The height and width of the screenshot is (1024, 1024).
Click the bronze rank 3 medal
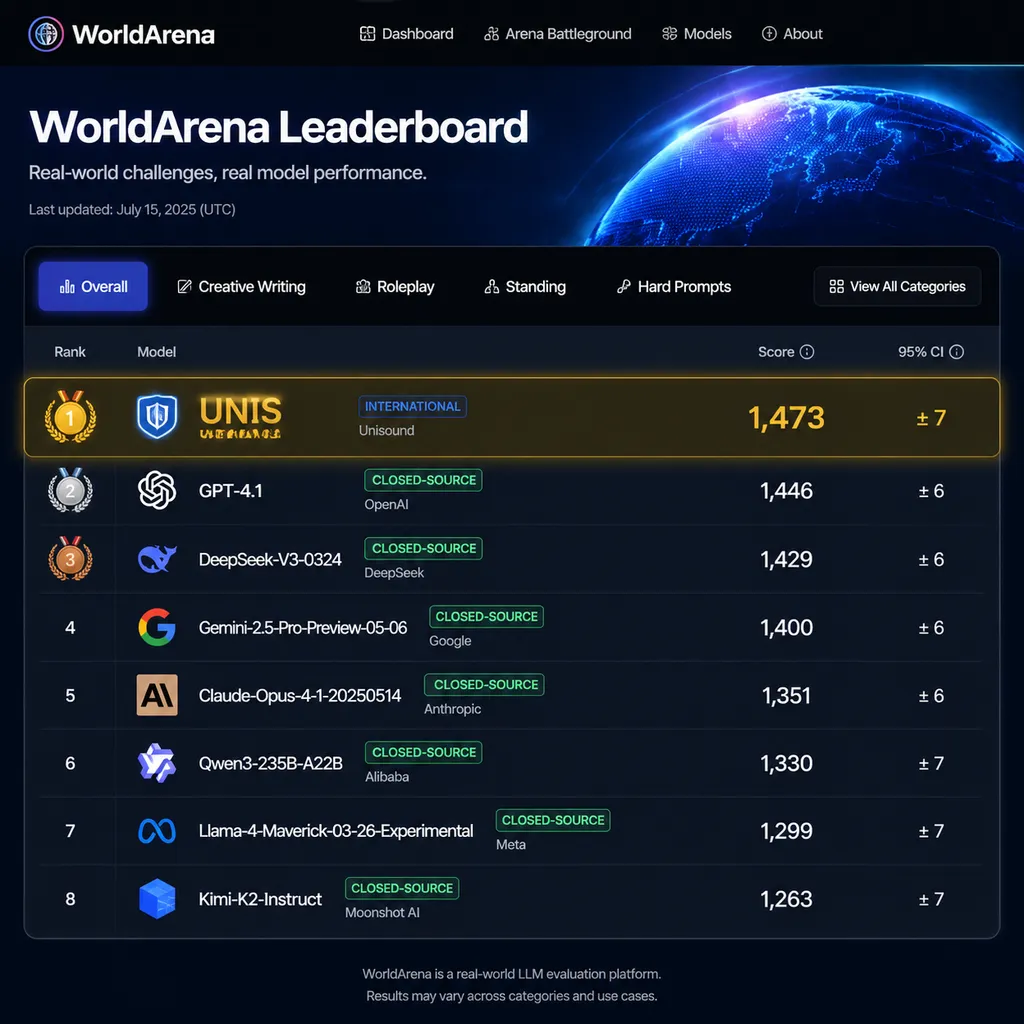[x=71, y=558]
